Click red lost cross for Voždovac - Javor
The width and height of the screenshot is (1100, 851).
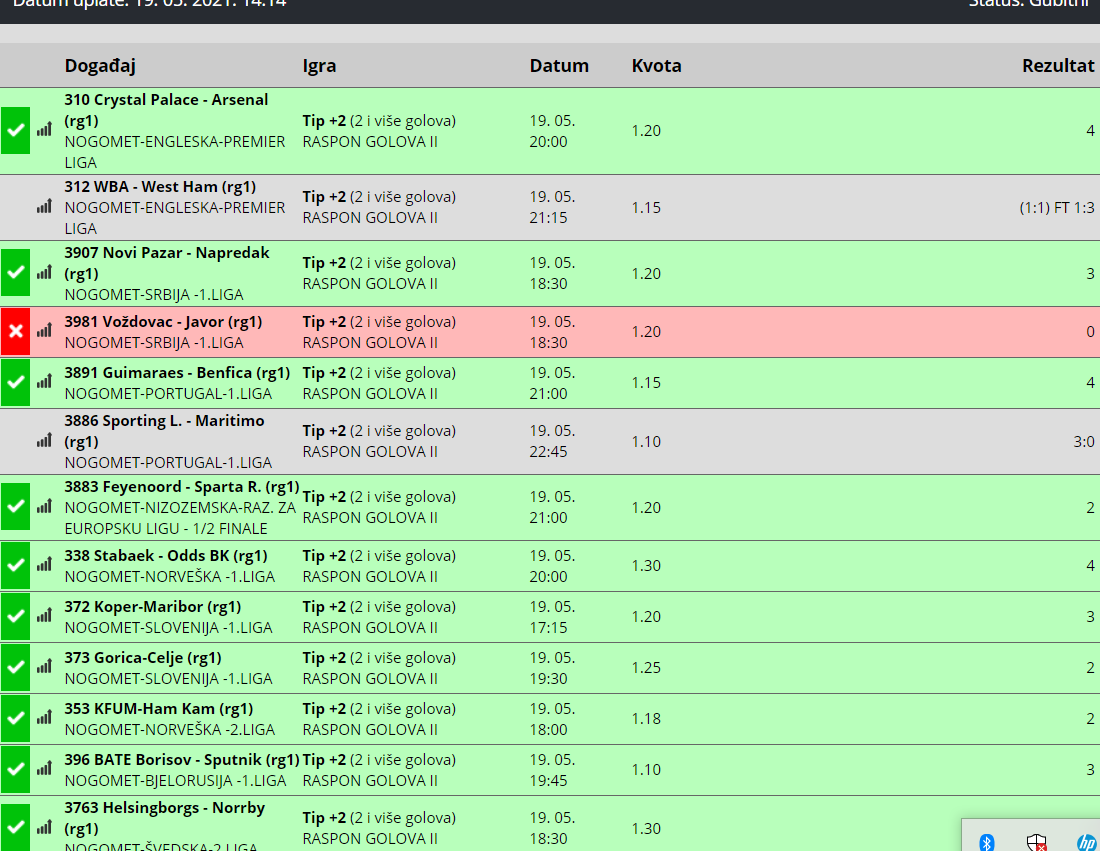(15, 331)
